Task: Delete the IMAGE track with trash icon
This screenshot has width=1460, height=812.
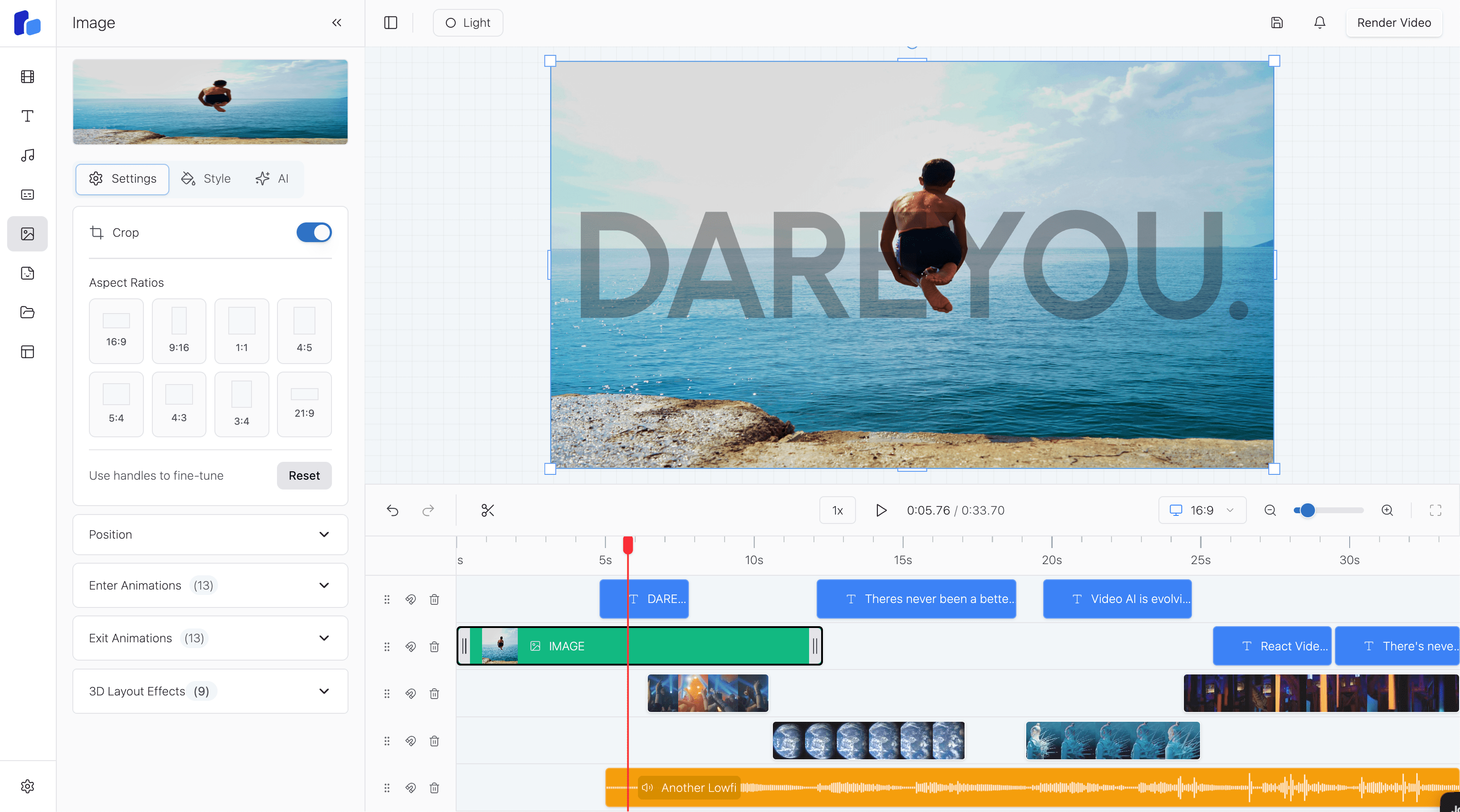Action: (434, 646)
